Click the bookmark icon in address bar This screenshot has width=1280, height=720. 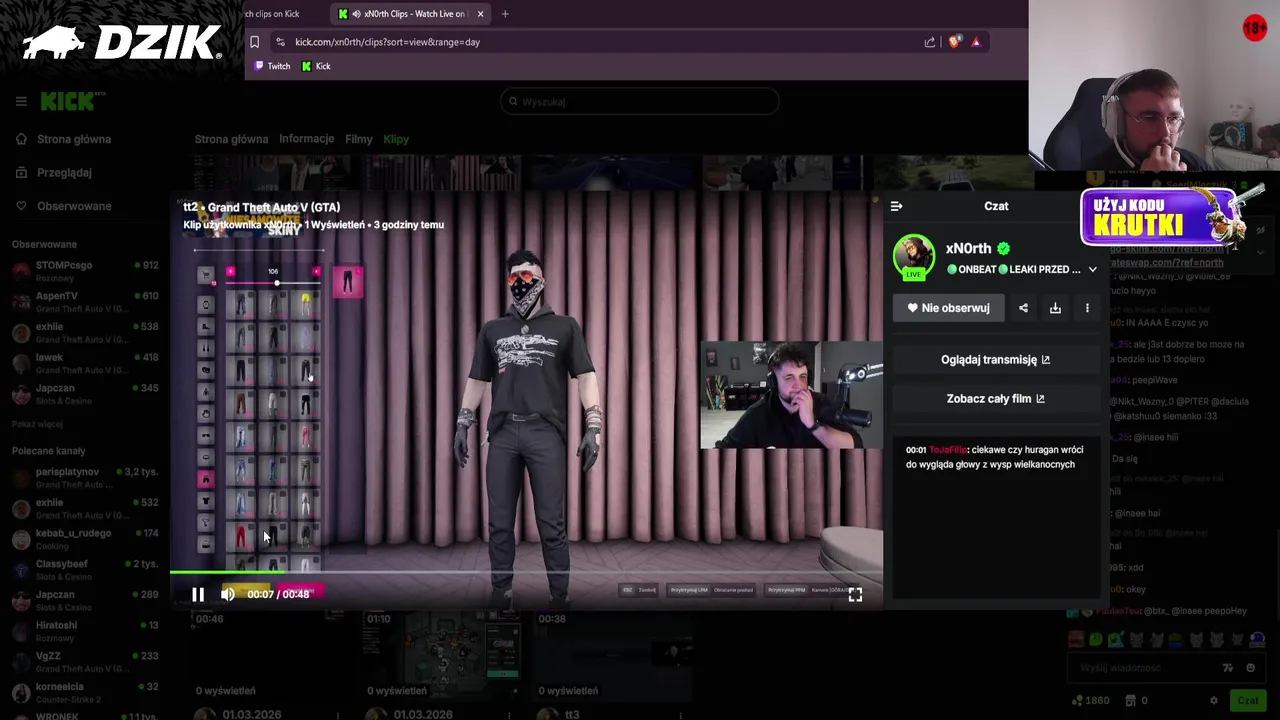[254, 42]
